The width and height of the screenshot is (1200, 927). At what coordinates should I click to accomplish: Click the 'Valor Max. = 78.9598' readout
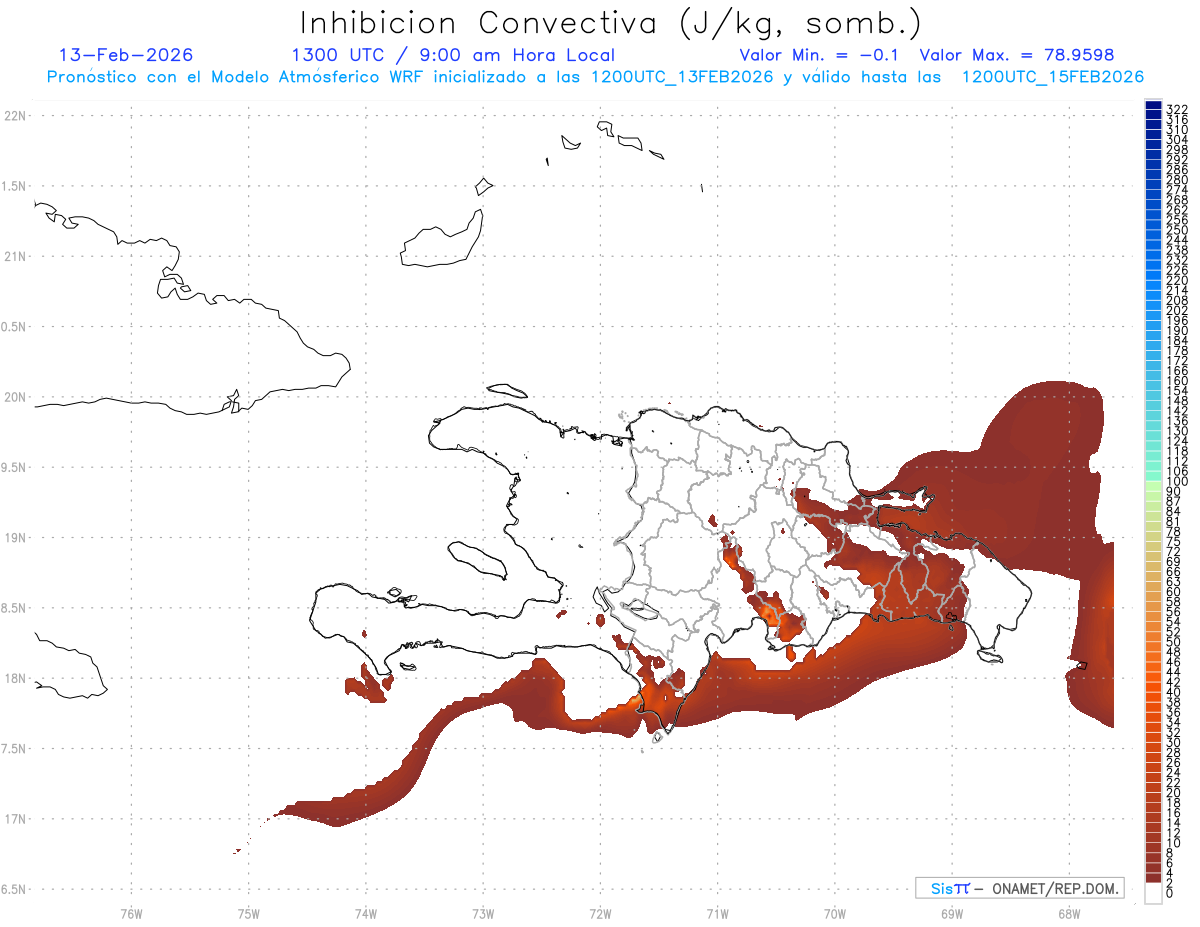click(1016, 55)
